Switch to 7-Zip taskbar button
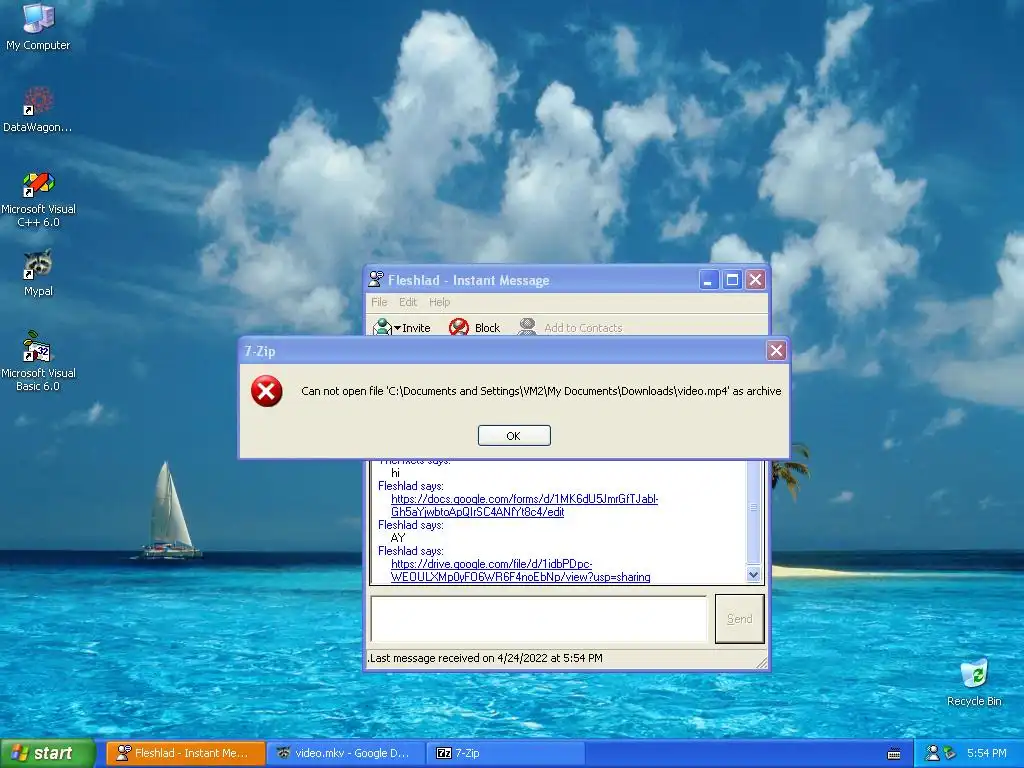Viewport: 1024px width, 768px height. [505, 753]
